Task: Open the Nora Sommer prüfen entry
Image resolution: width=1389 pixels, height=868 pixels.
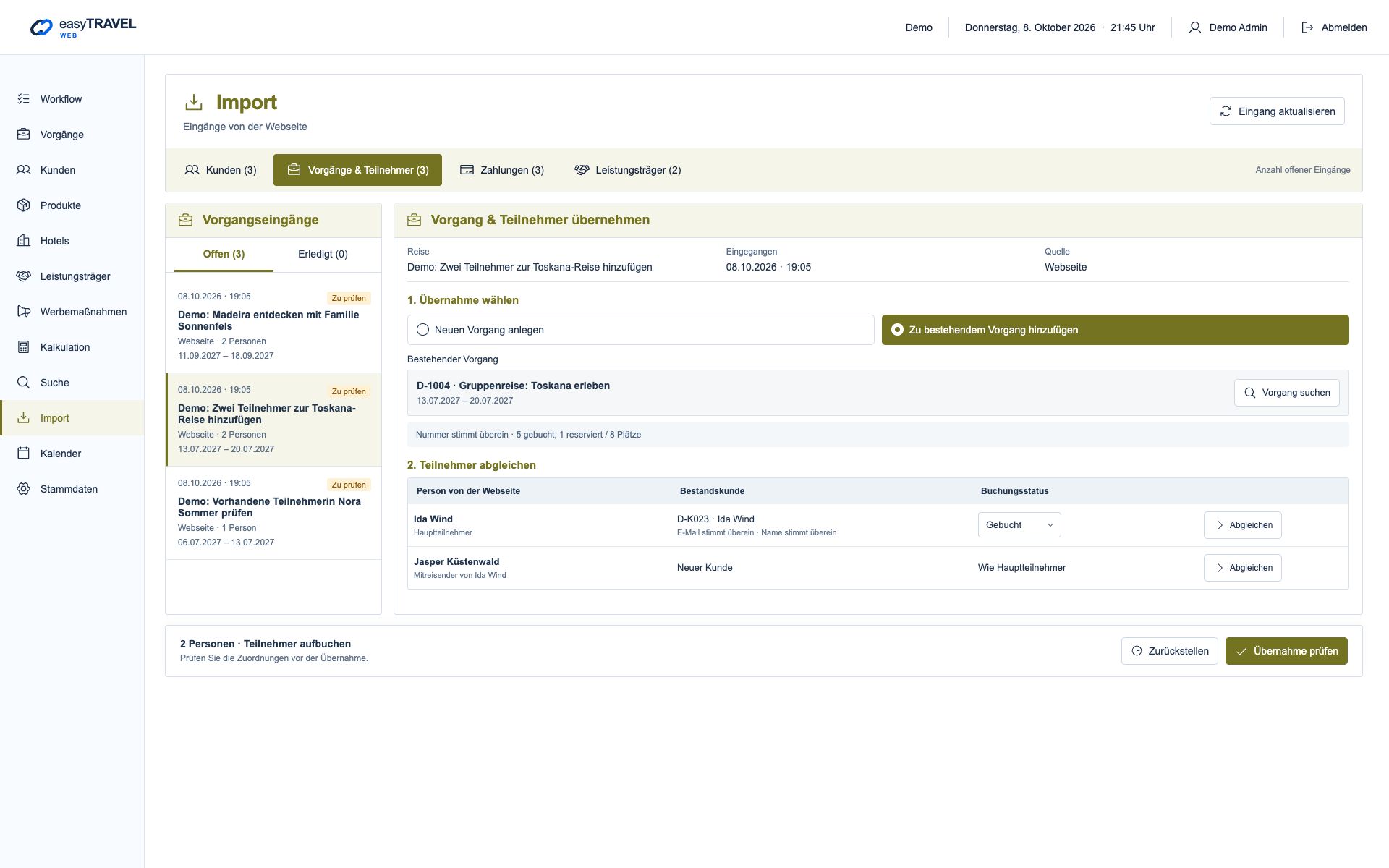Action: coord(273,513)
